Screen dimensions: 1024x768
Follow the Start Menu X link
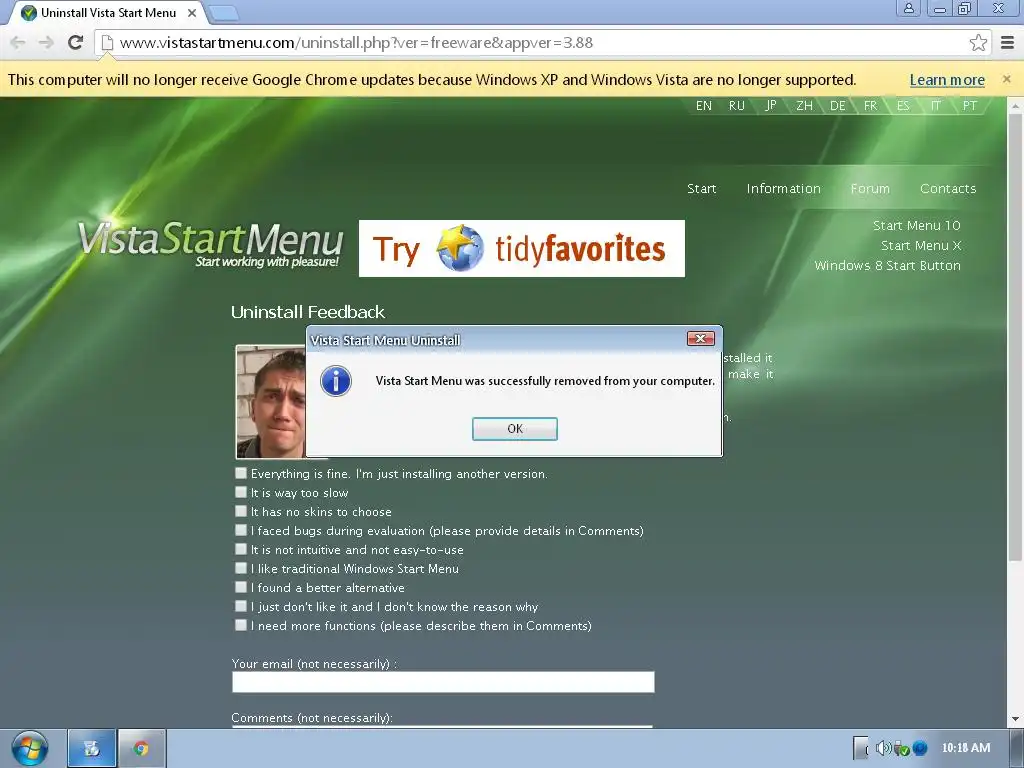coord(921,246)
